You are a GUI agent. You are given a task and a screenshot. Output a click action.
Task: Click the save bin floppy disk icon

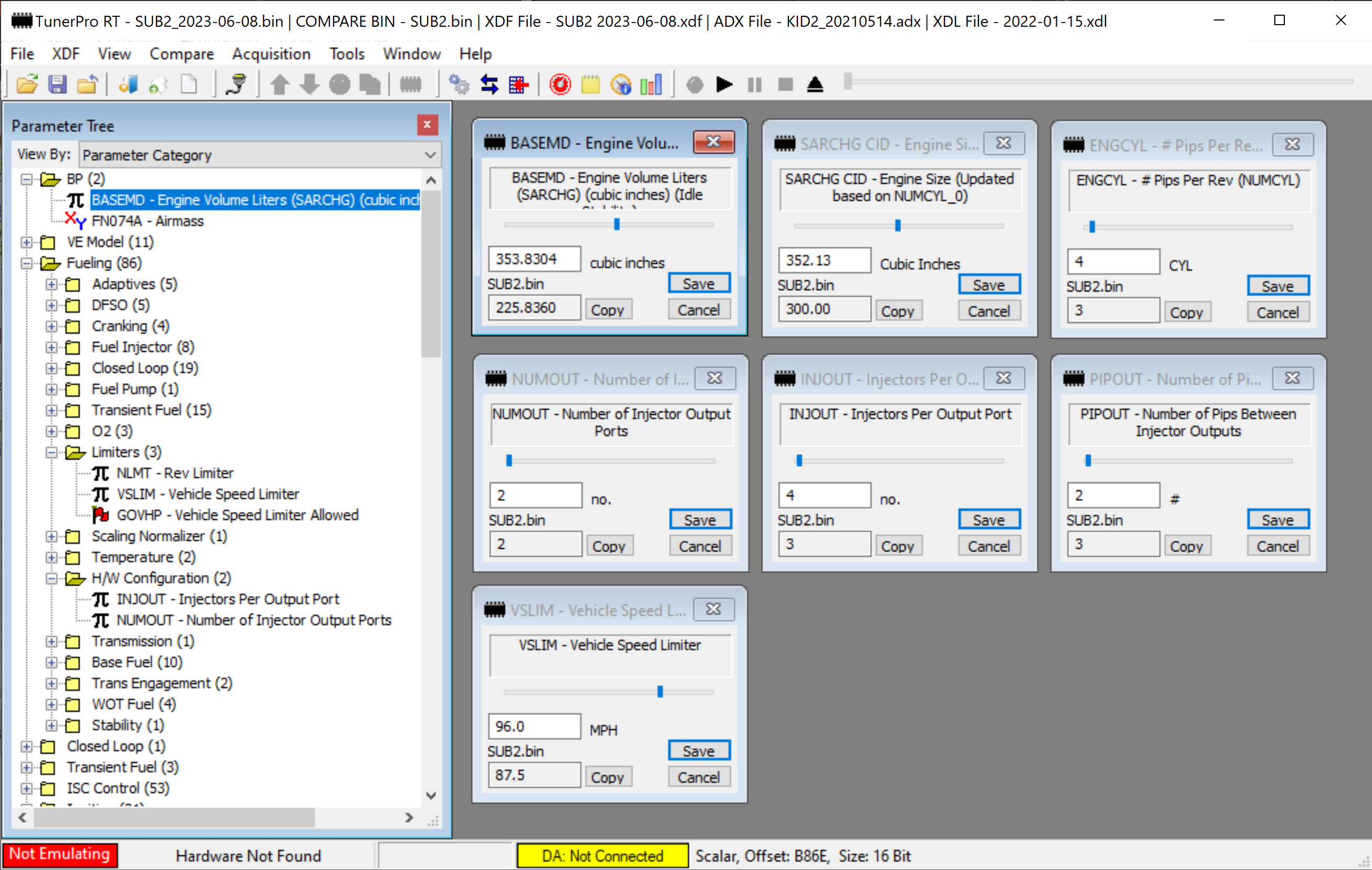(57, 84)
